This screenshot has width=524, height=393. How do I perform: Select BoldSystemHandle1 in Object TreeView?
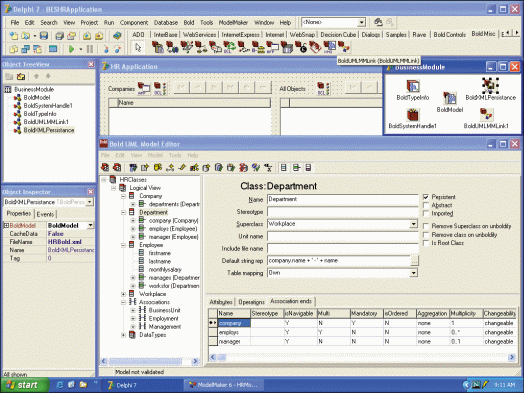(x=48, y=106)
